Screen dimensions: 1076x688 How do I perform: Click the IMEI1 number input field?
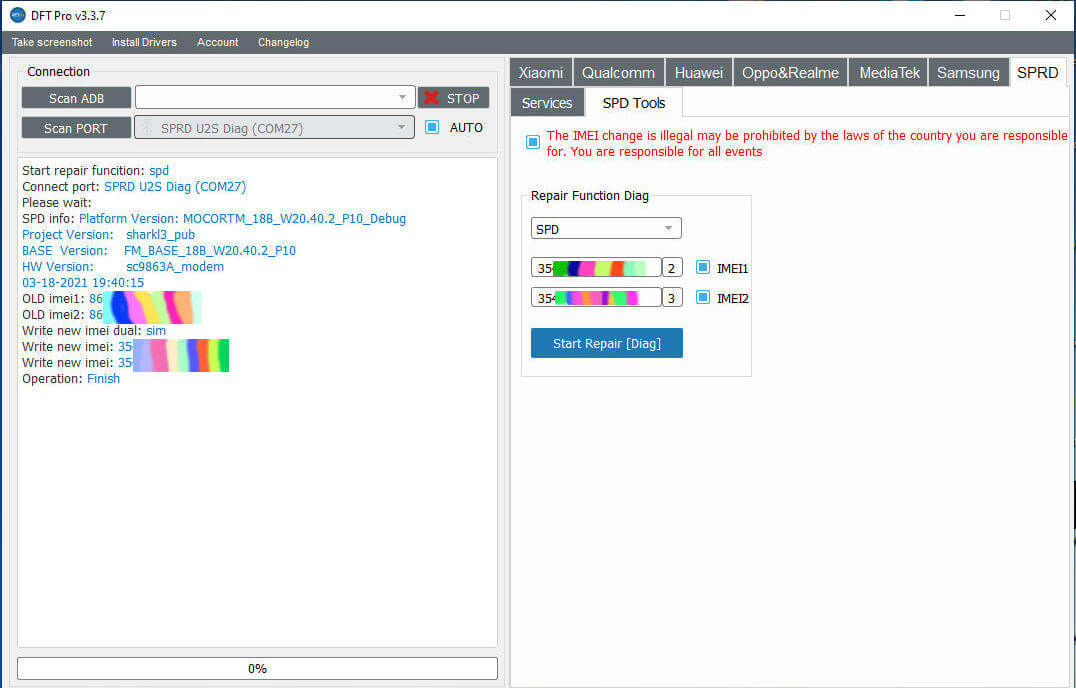(596, 268)
